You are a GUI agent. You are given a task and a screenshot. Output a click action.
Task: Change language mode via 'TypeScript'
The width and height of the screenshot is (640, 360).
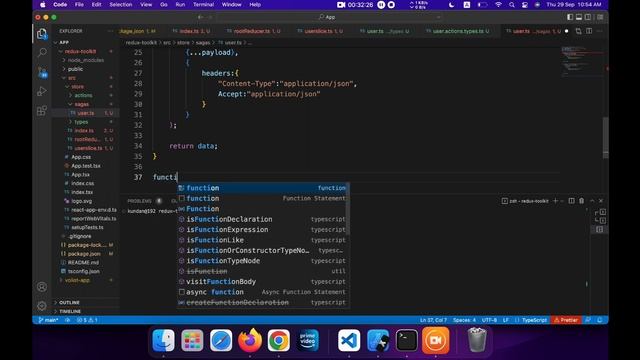(534, 320)
